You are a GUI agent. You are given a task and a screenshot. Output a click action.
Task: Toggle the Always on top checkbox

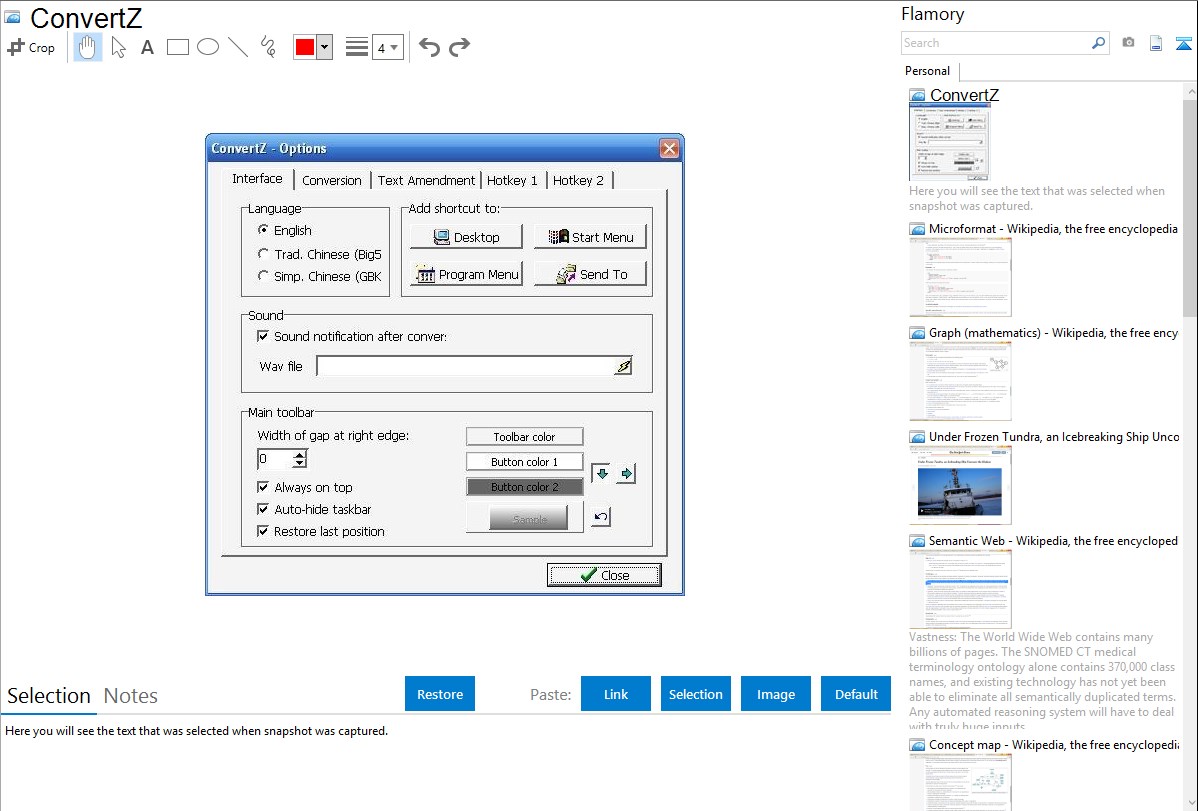[264, 487]
